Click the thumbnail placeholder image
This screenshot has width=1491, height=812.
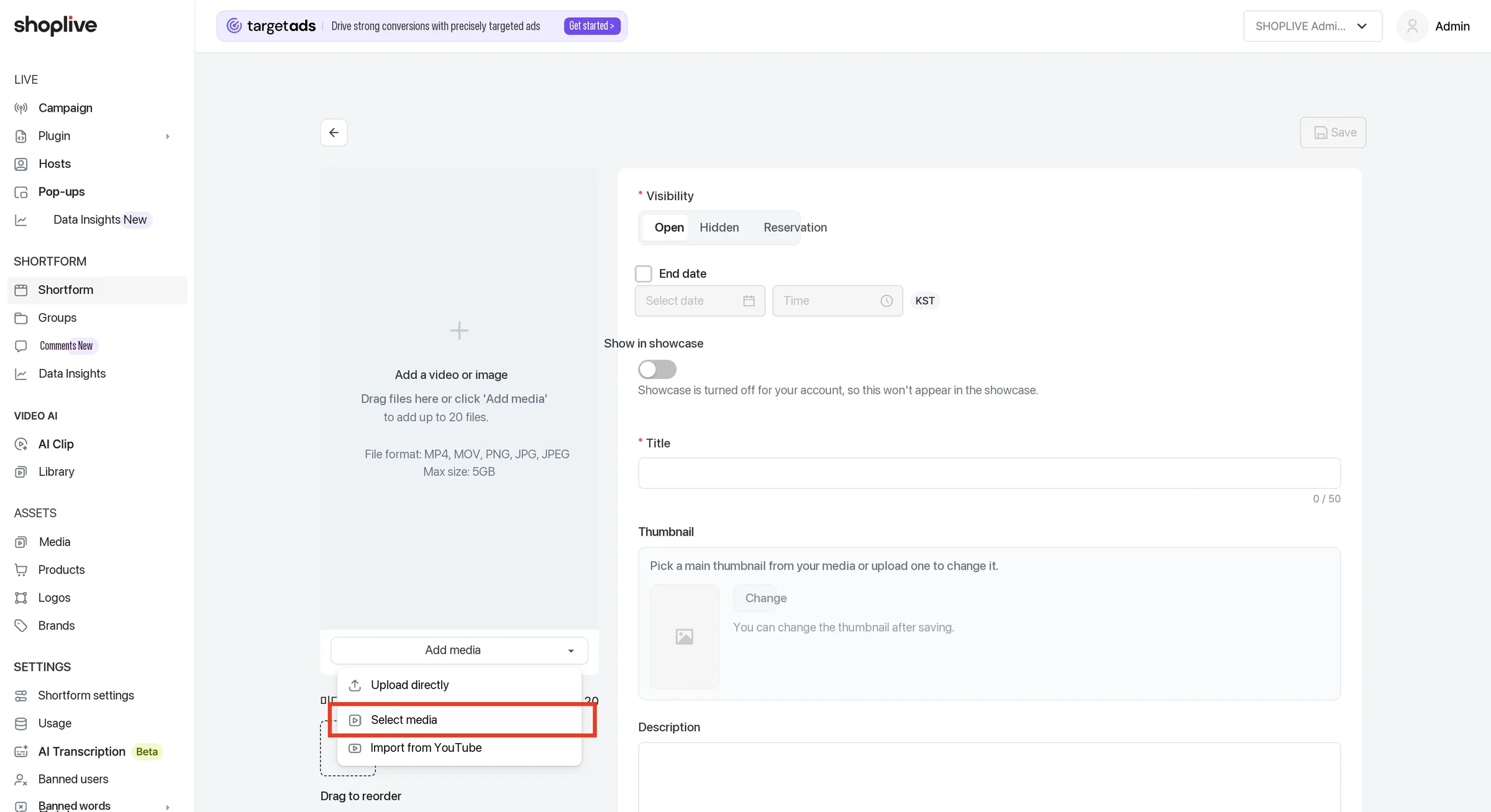pos(684,637)
